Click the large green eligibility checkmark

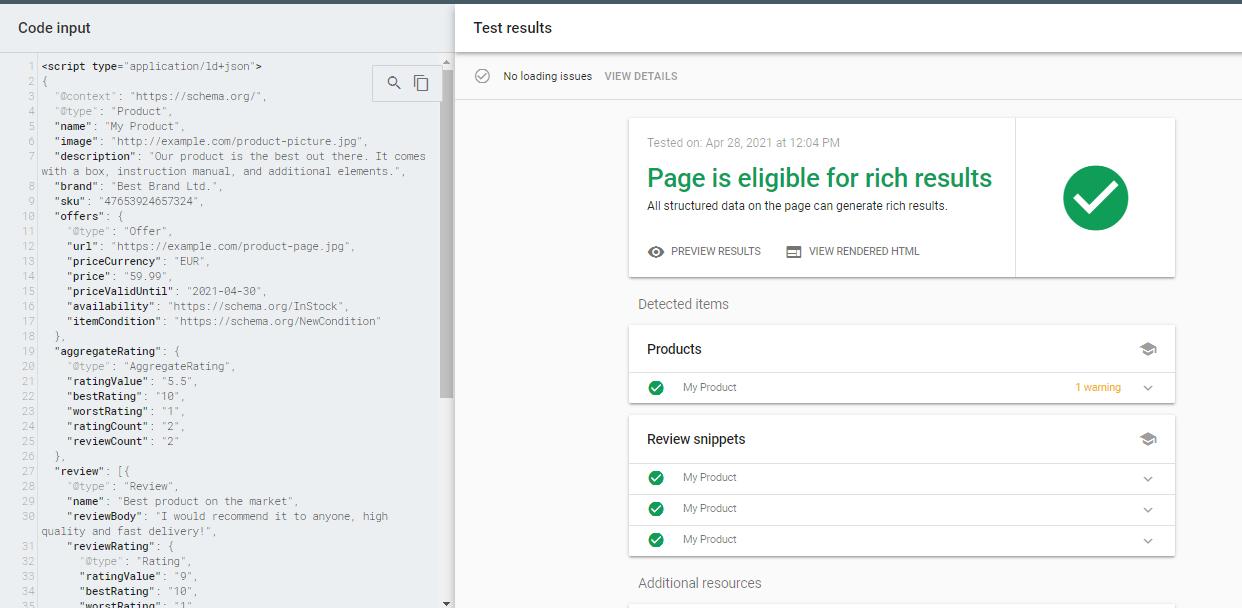1095,197
